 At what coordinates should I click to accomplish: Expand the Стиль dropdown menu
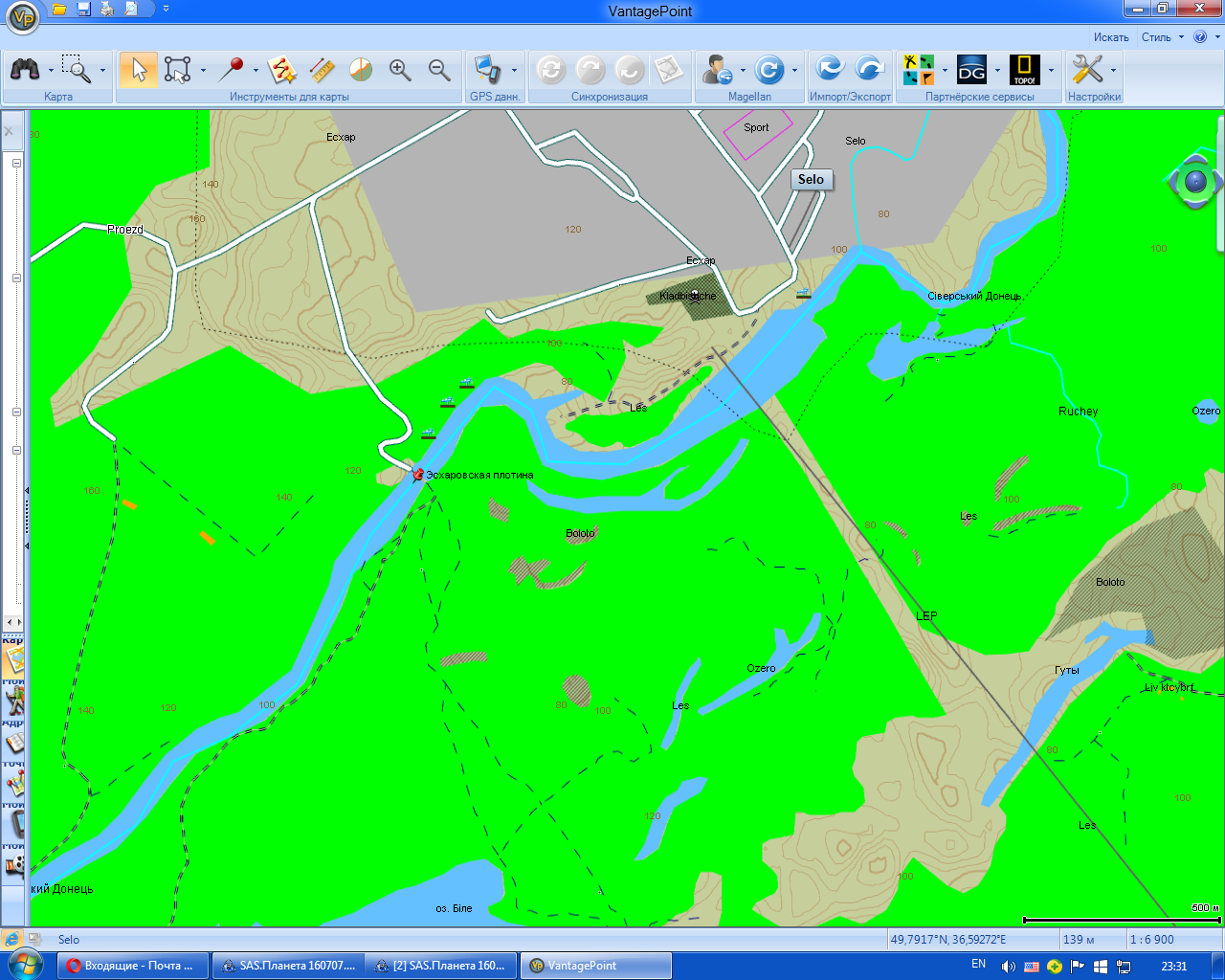(x=1162, y=37)
